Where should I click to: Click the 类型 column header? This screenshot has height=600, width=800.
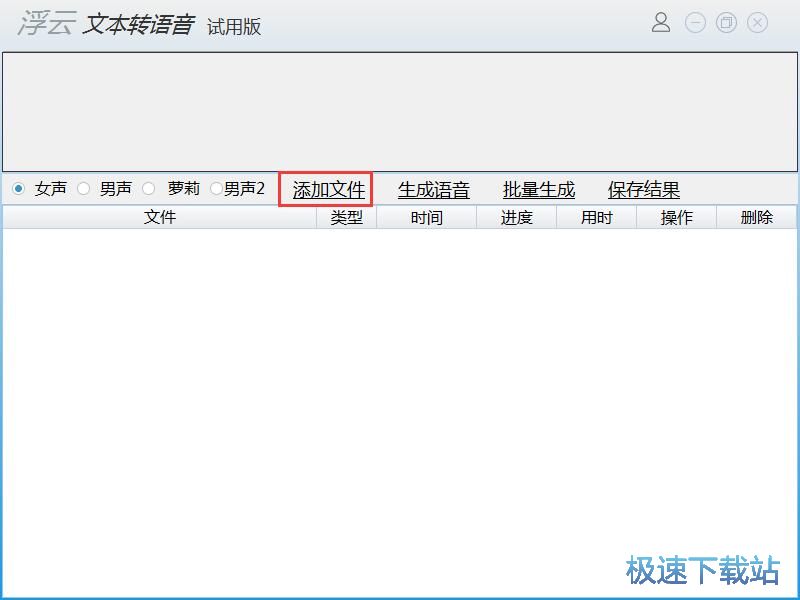346,217
